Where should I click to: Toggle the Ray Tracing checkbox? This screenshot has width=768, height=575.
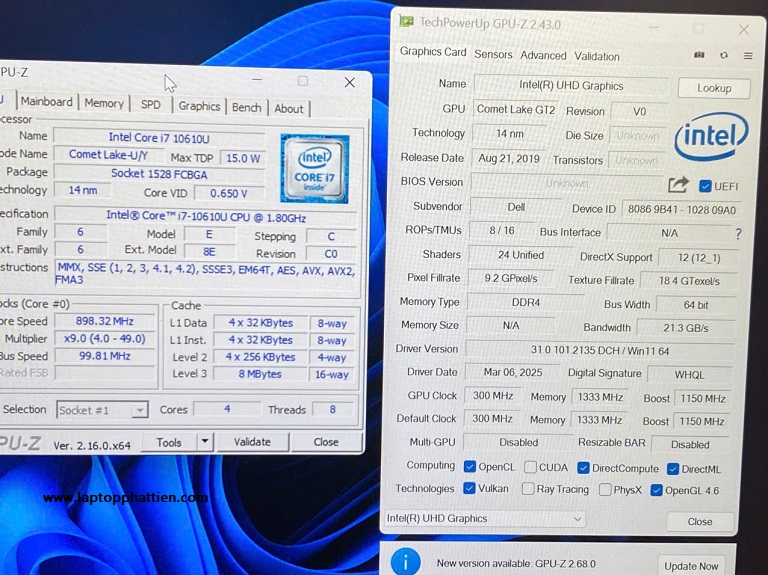pyautogui.click(x=528, y=489)
